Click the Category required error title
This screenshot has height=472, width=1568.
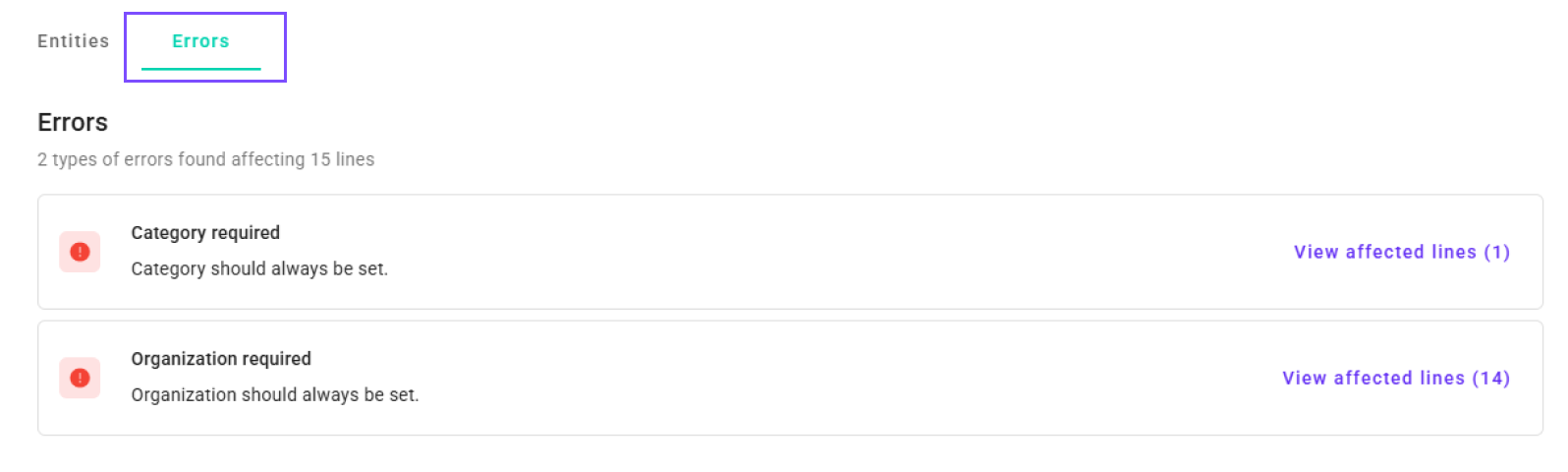(x=205, y=233)
